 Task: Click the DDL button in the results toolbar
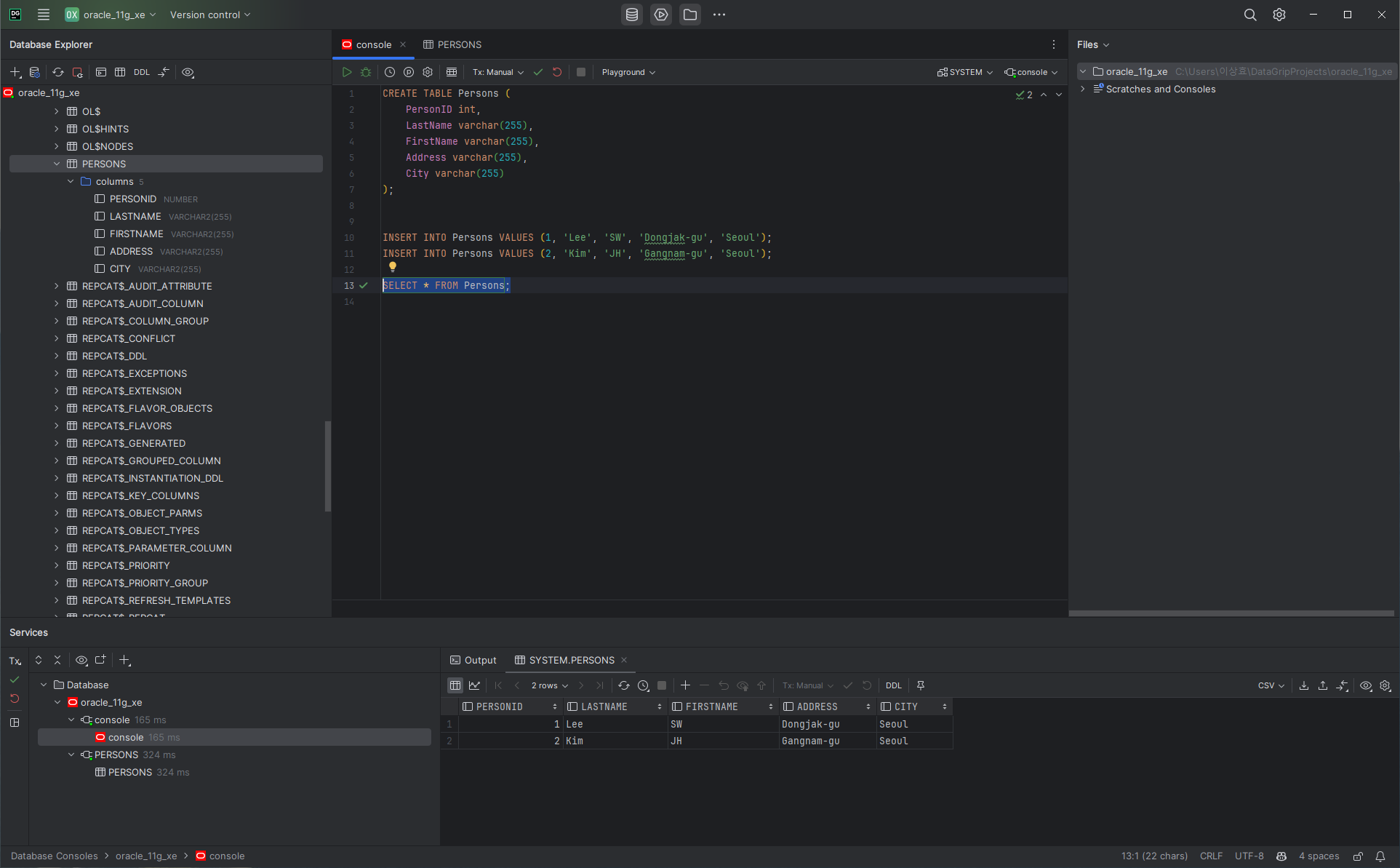click(x=893, y=685)
